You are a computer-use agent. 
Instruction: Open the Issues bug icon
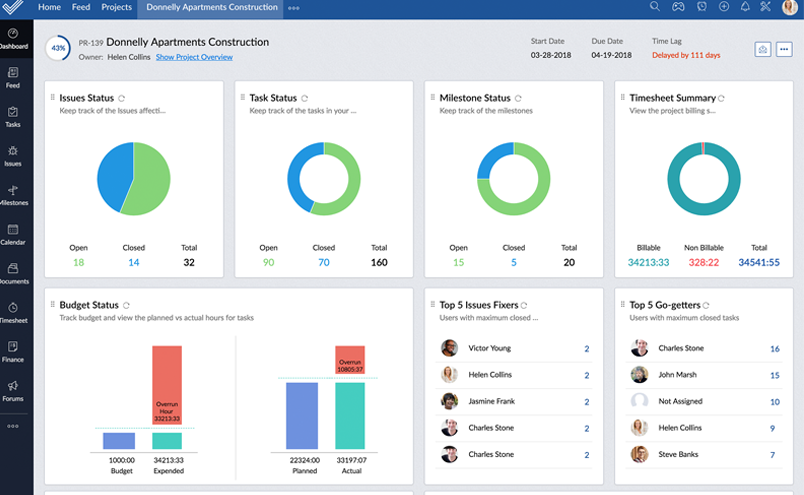click(13, 151)
